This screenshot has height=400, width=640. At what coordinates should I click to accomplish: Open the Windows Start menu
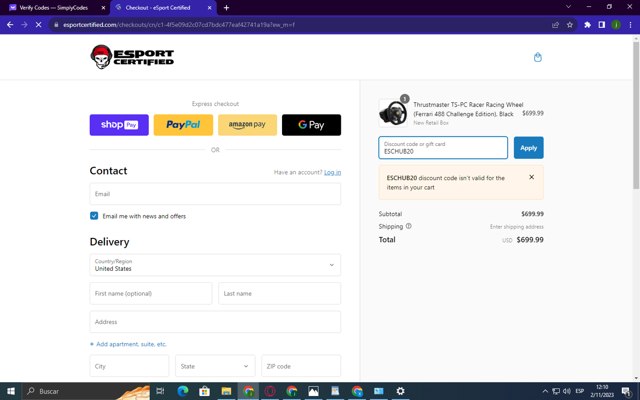[11, 391]
